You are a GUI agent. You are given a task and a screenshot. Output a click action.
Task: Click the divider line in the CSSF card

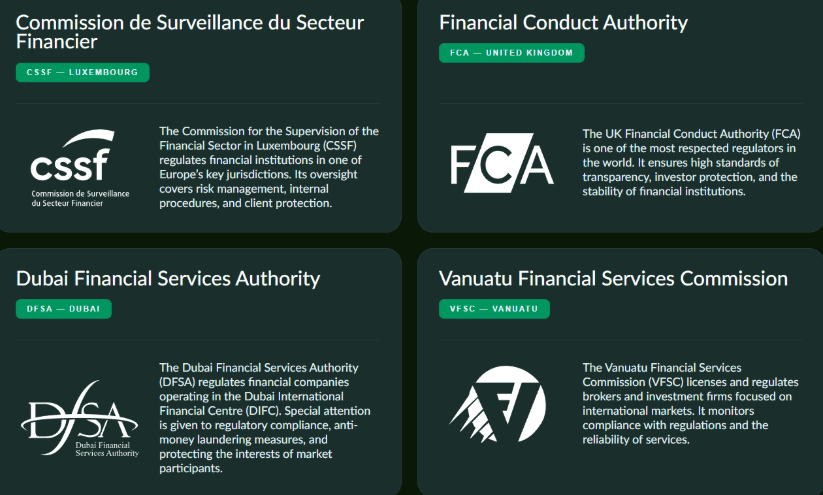point(198,103)
